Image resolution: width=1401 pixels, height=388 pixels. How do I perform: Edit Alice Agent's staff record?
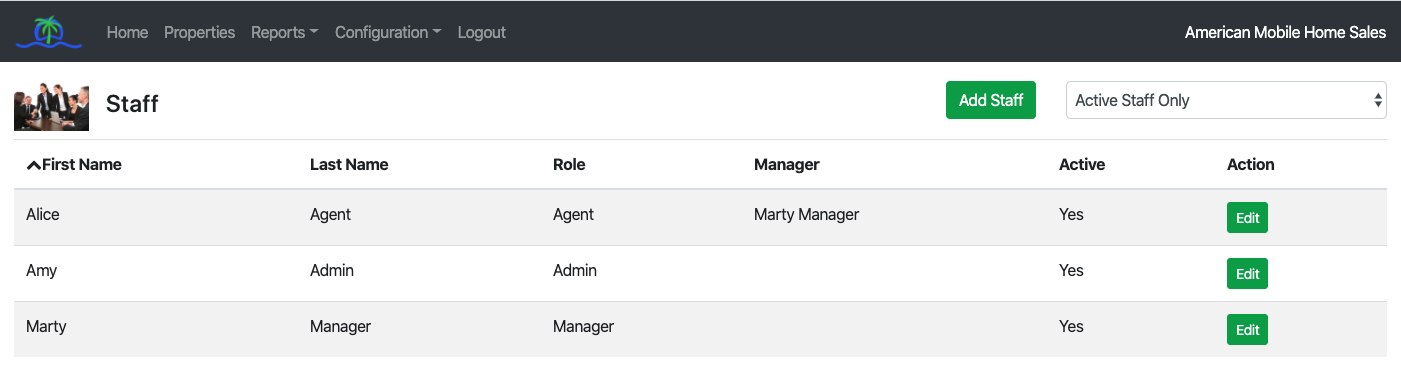pyautogui.click(x=1247, y=218)
